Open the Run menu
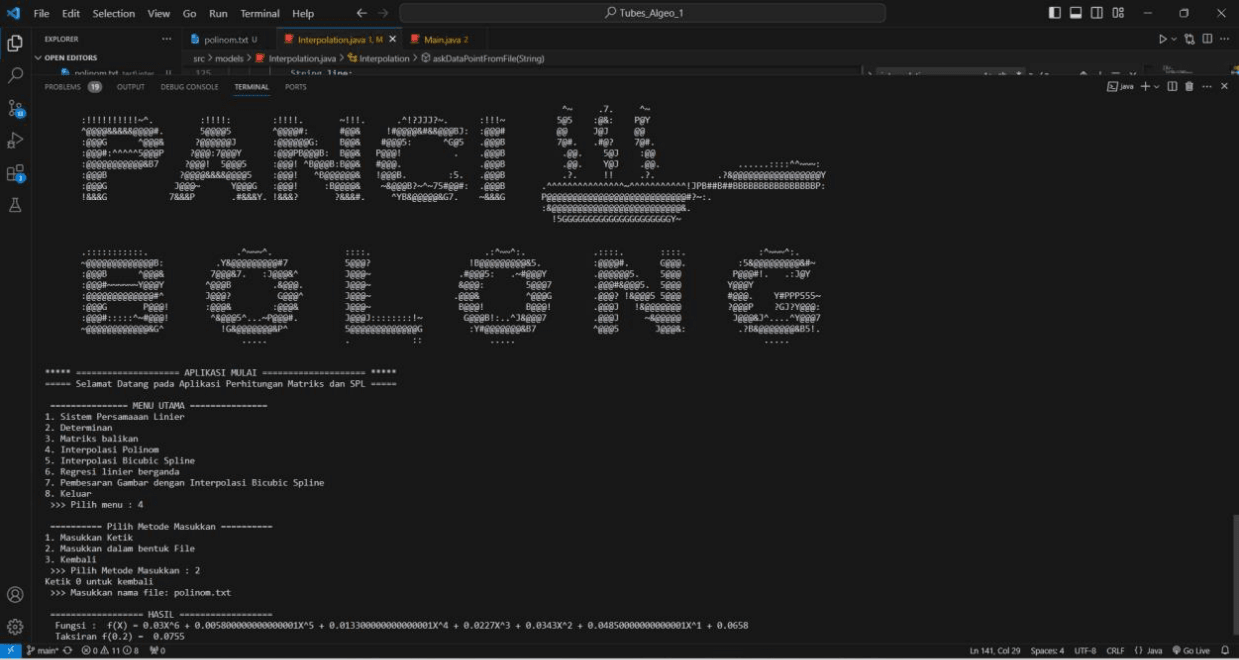Screen dimensions: 1239x660 [x=218, y=13]
